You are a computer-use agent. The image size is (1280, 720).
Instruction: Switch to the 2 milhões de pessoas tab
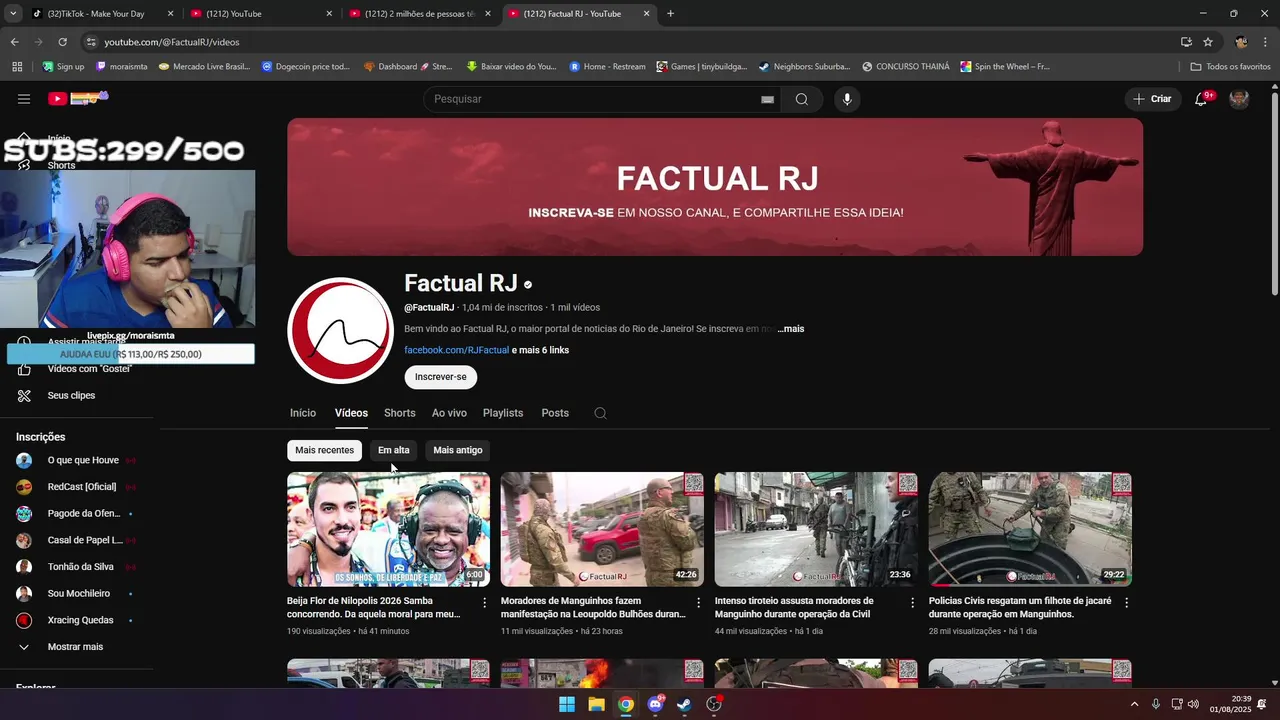(420, 14)
